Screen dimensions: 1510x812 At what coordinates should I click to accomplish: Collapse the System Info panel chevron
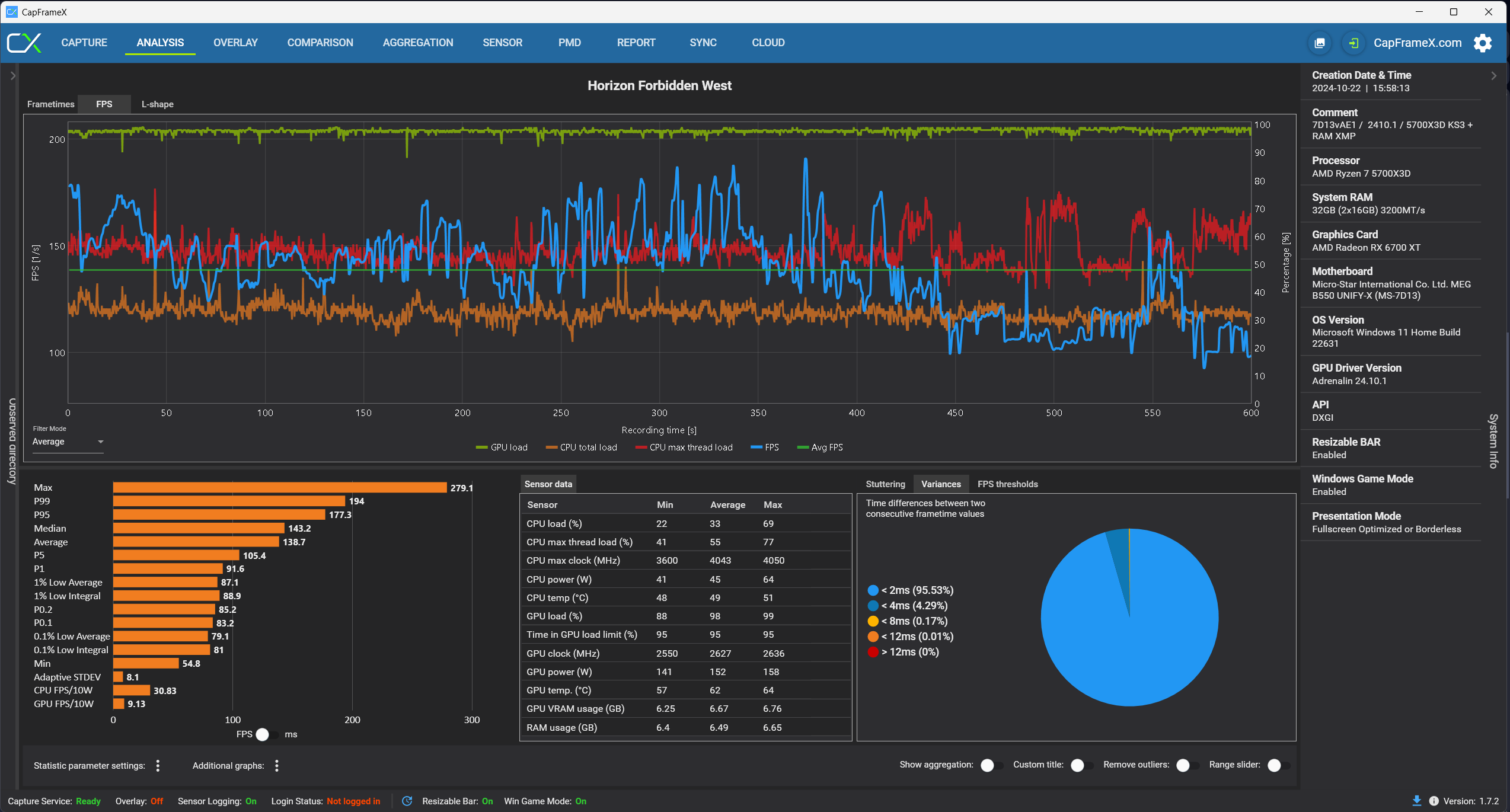(x=1493, y=76)
